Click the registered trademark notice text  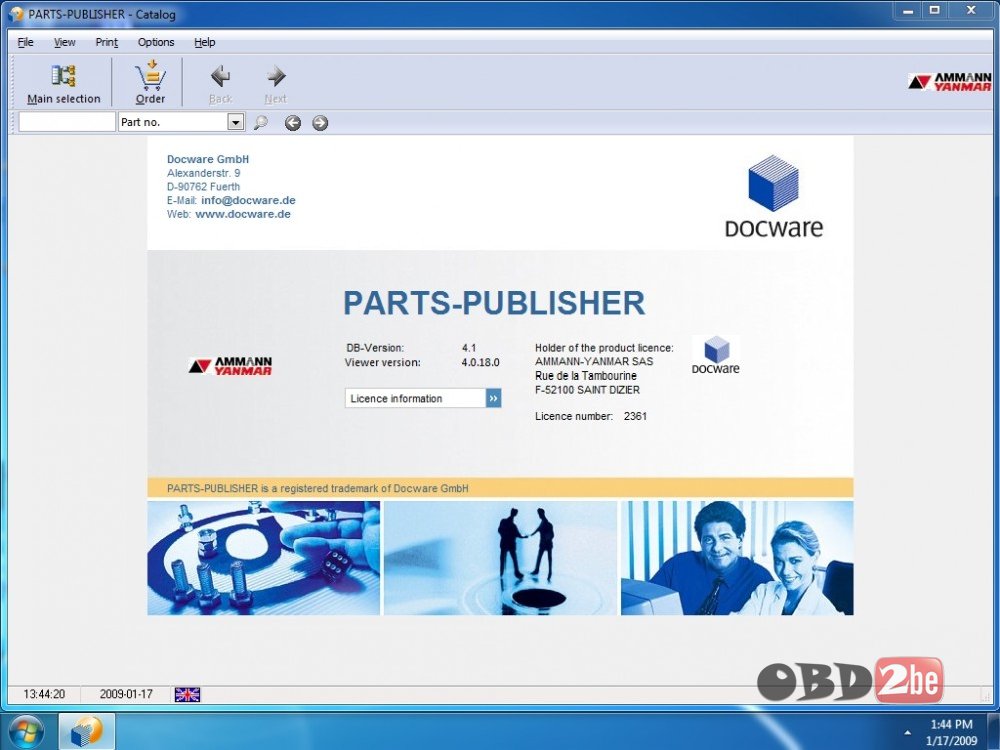[x=318, y=489]
